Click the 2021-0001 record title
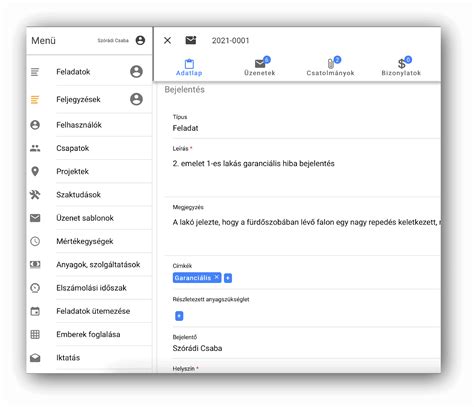Viewport: 474px width, 407px height. [x=230, y=41]
